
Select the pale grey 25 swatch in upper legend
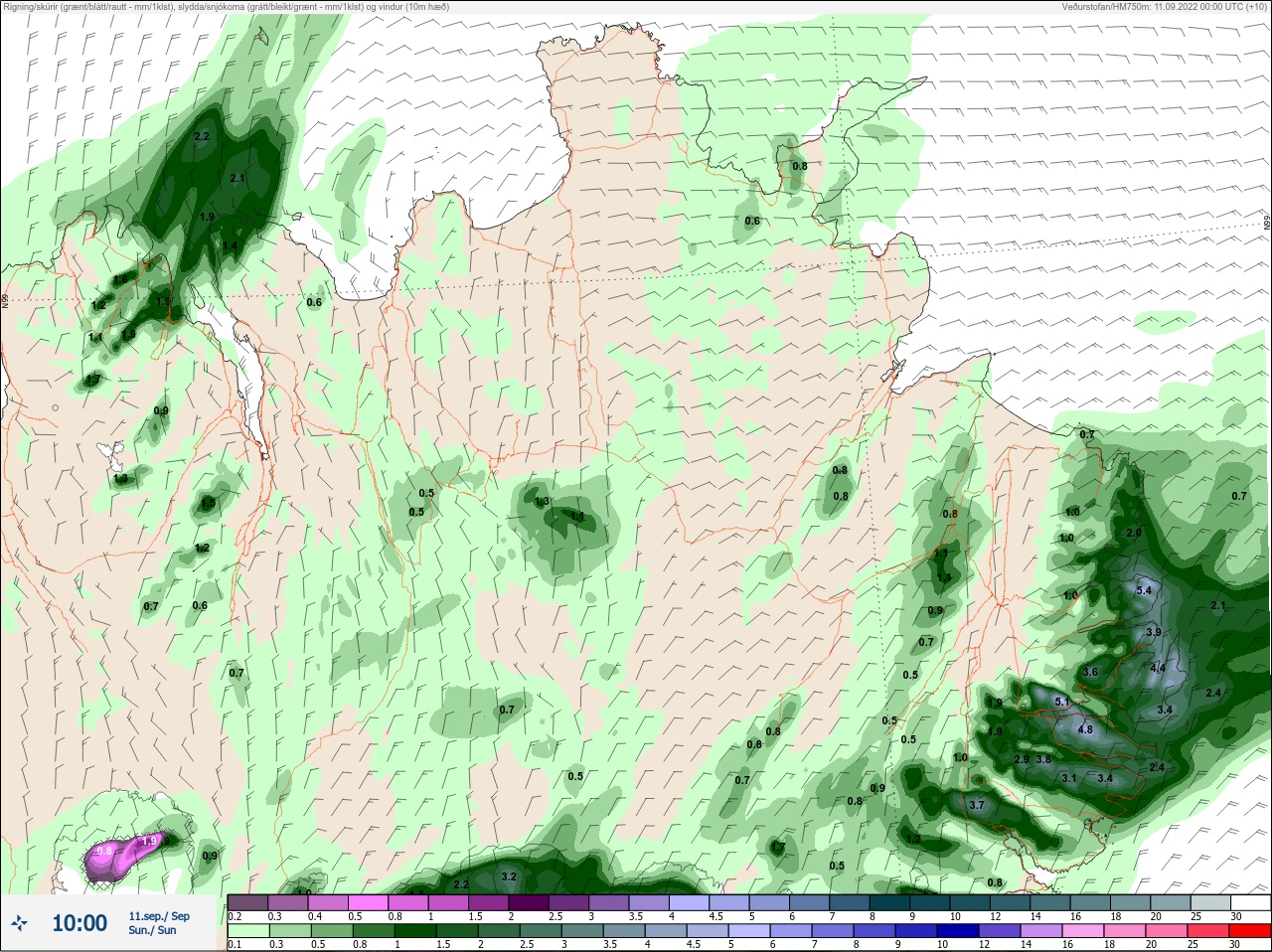point(1211,901)
